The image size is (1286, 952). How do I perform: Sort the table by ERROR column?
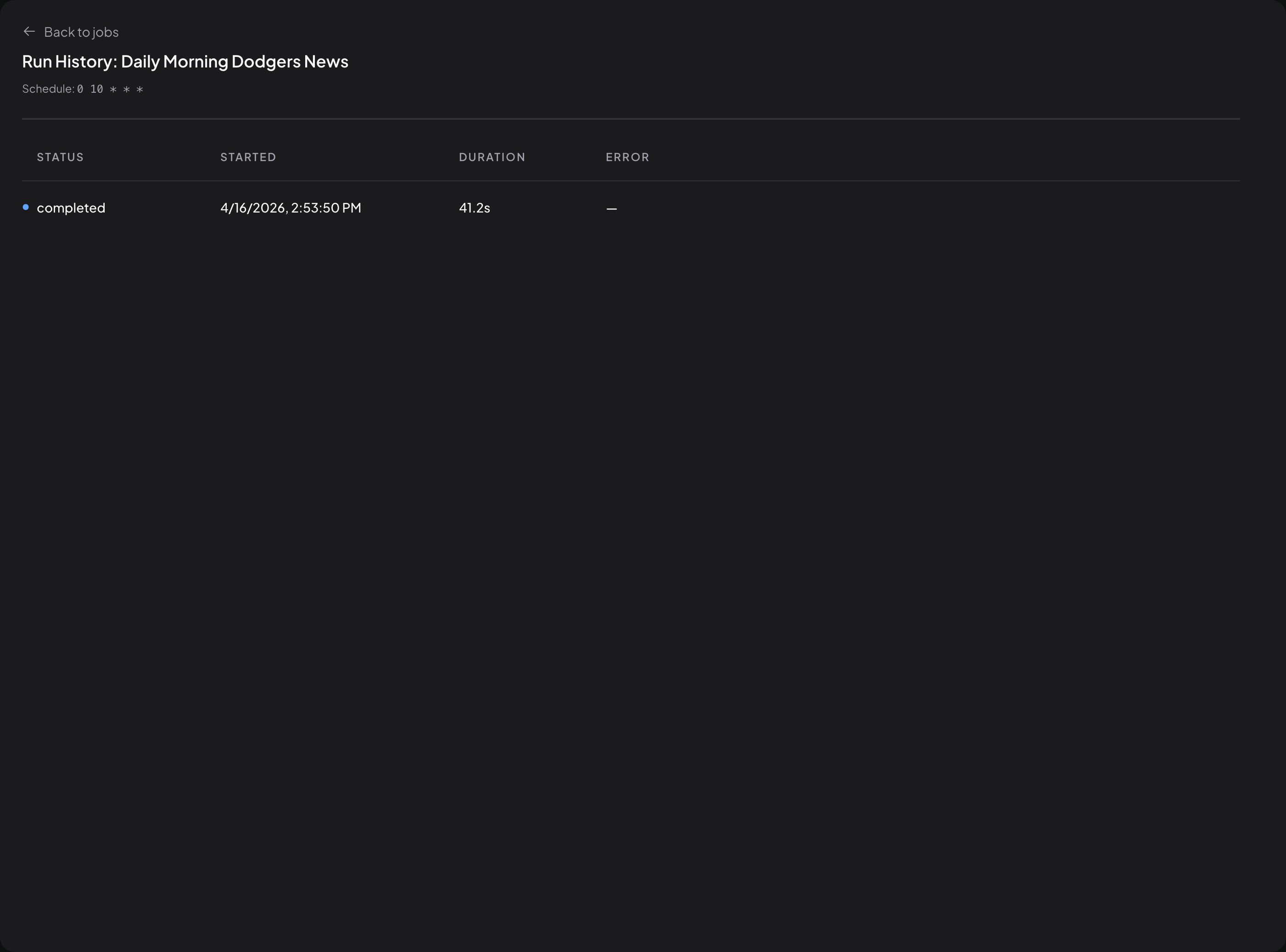(627, 157)
